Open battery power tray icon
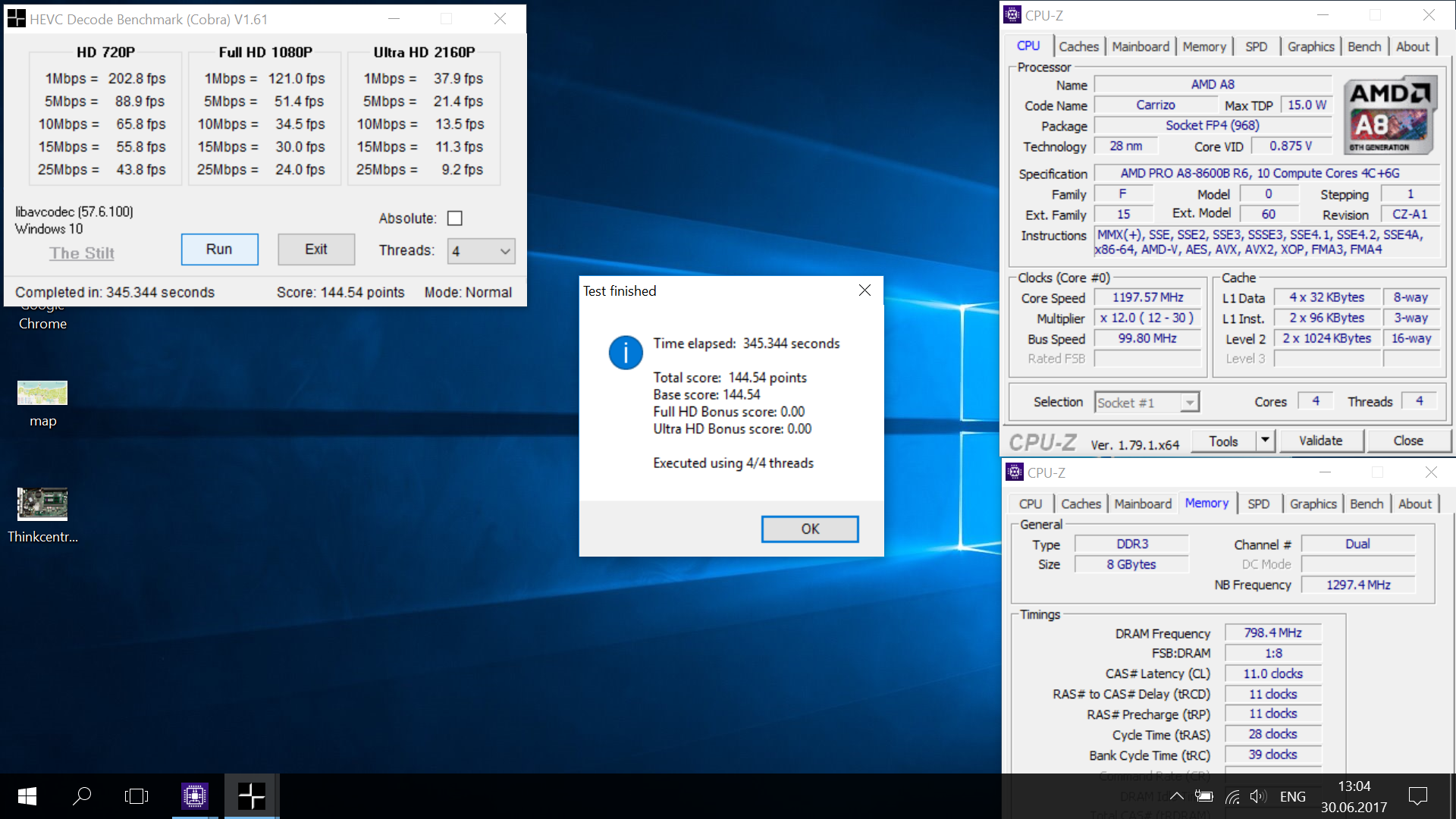 tap(1203, 796)
